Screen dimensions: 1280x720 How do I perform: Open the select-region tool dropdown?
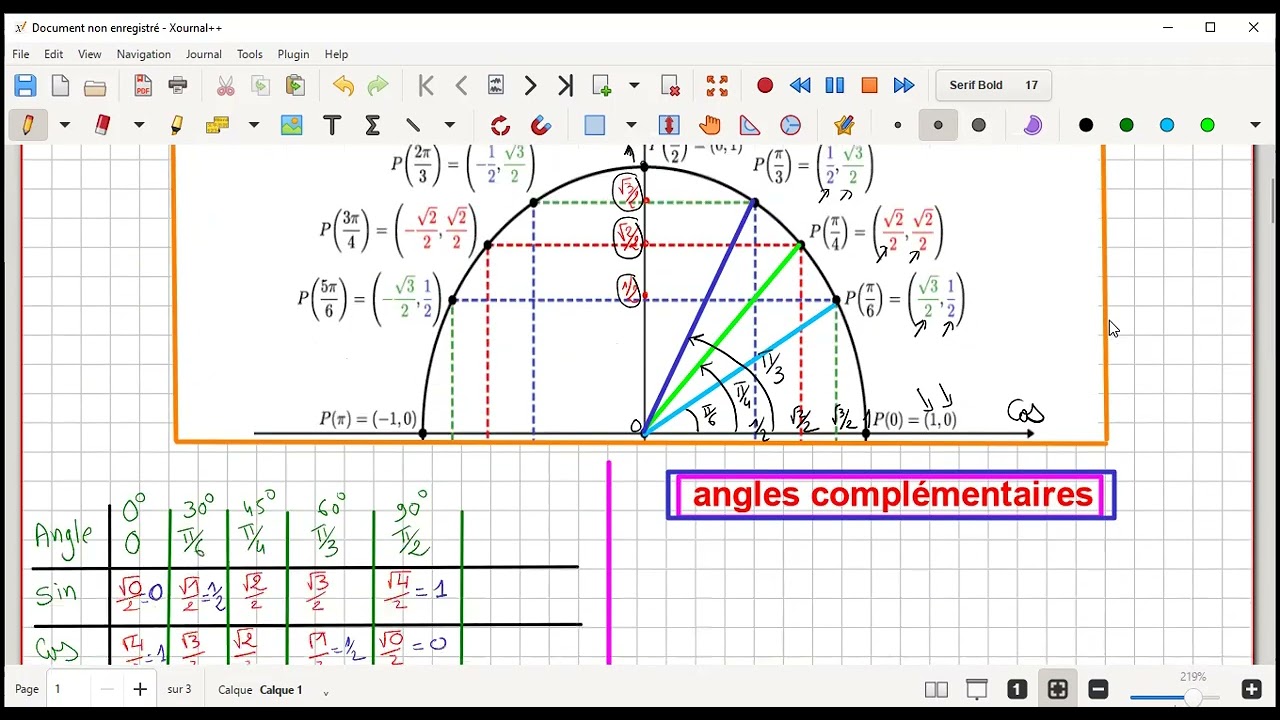[253, 125]
